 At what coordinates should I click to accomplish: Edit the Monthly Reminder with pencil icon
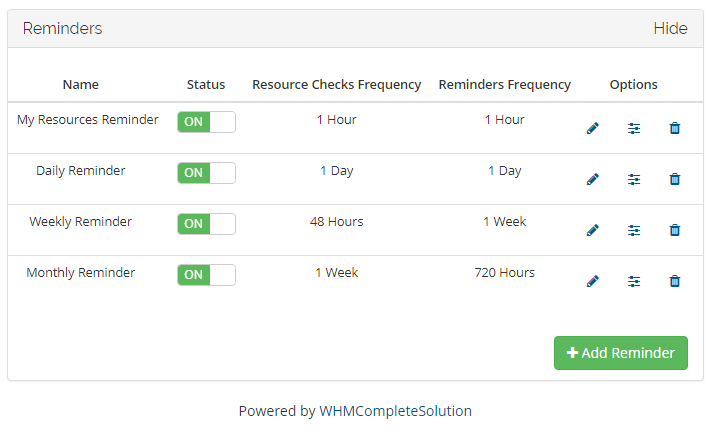[x=592, y=282]
